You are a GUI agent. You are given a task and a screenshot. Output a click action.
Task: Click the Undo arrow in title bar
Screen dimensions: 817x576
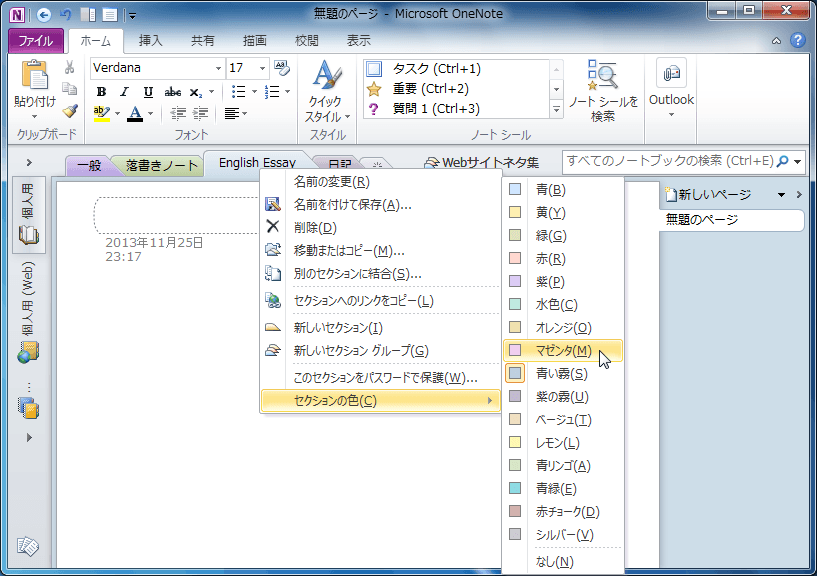point(66,15)
